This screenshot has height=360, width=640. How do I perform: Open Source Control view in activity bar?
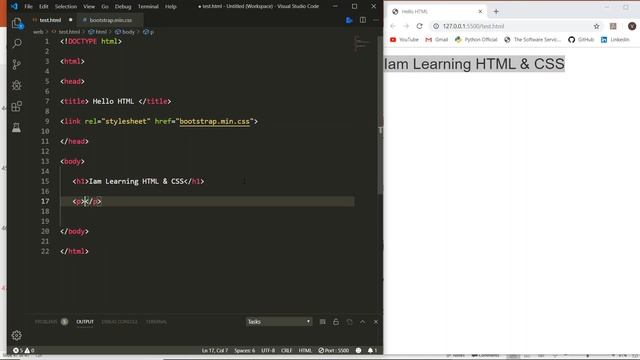(x=17, y=64)
